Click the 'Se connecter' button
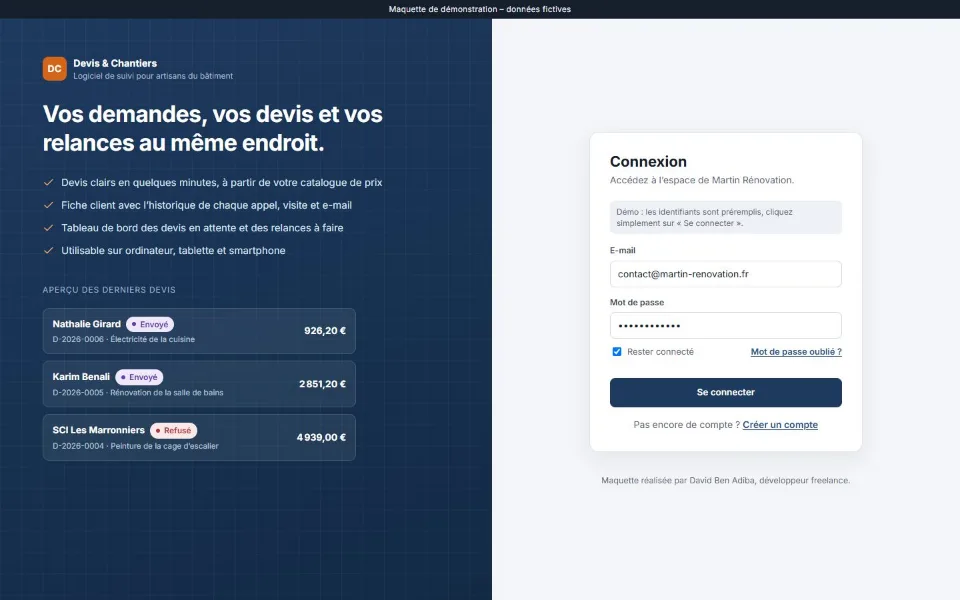Image resolution: width=960 pixels, height=600 pixels. [726, 392]
